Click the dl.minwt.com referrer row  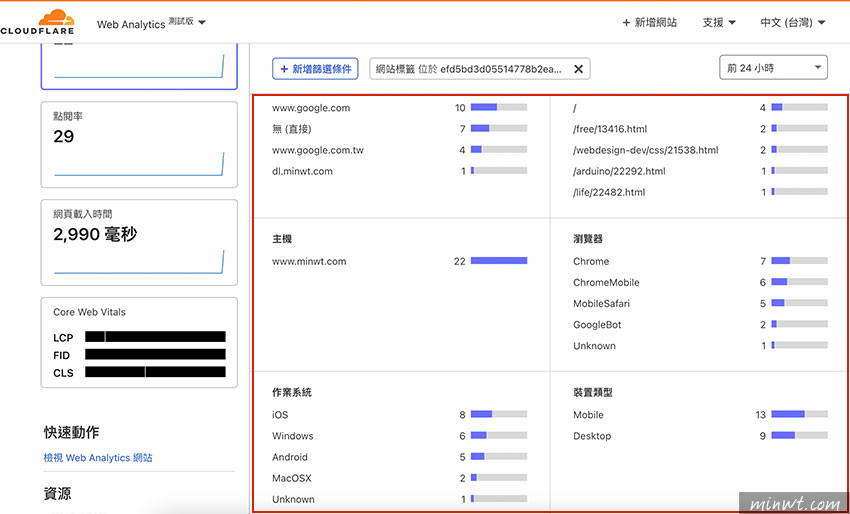pyautogui.click(x=399, y=171)
